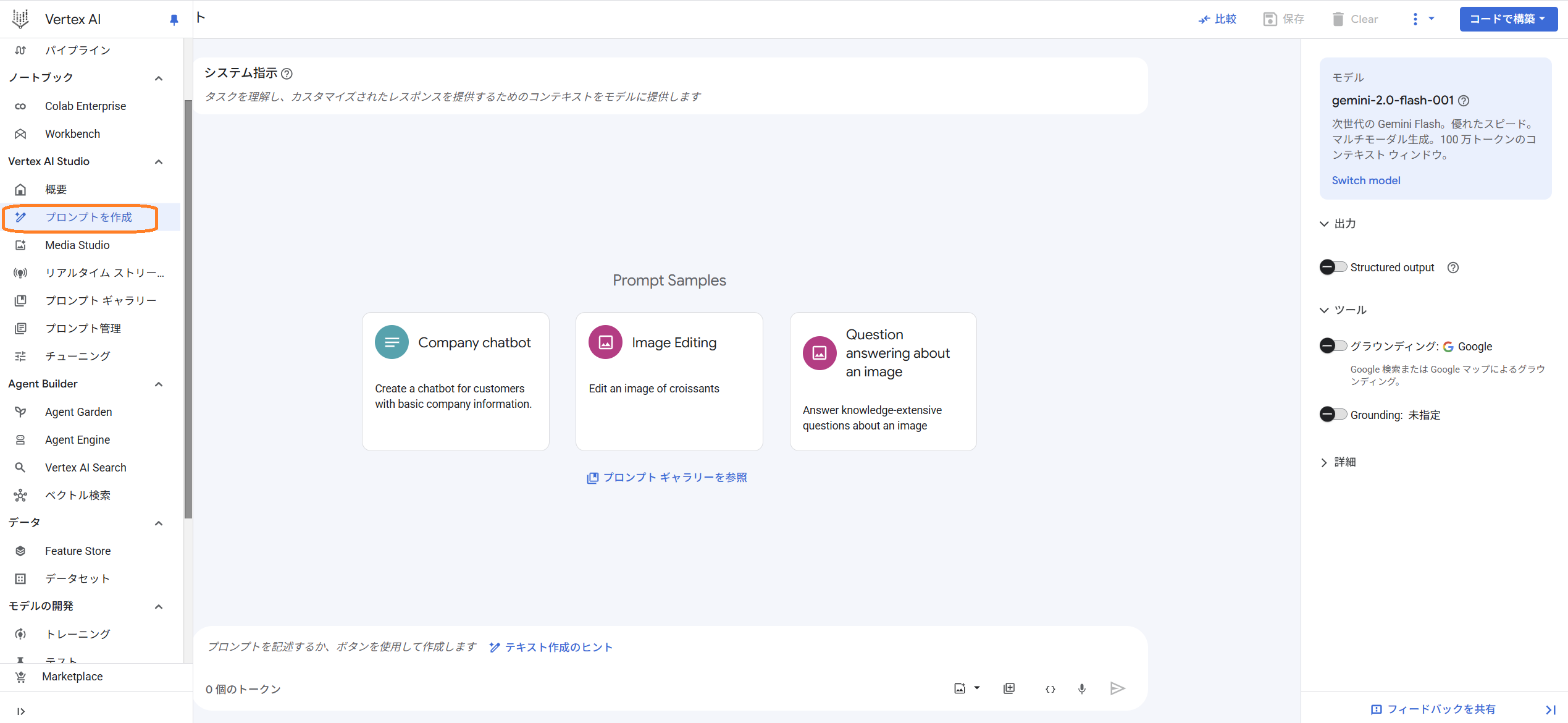Collapse the right settings panel icon
Screen dimensions: 1568x723
[x=1551, y=709]
